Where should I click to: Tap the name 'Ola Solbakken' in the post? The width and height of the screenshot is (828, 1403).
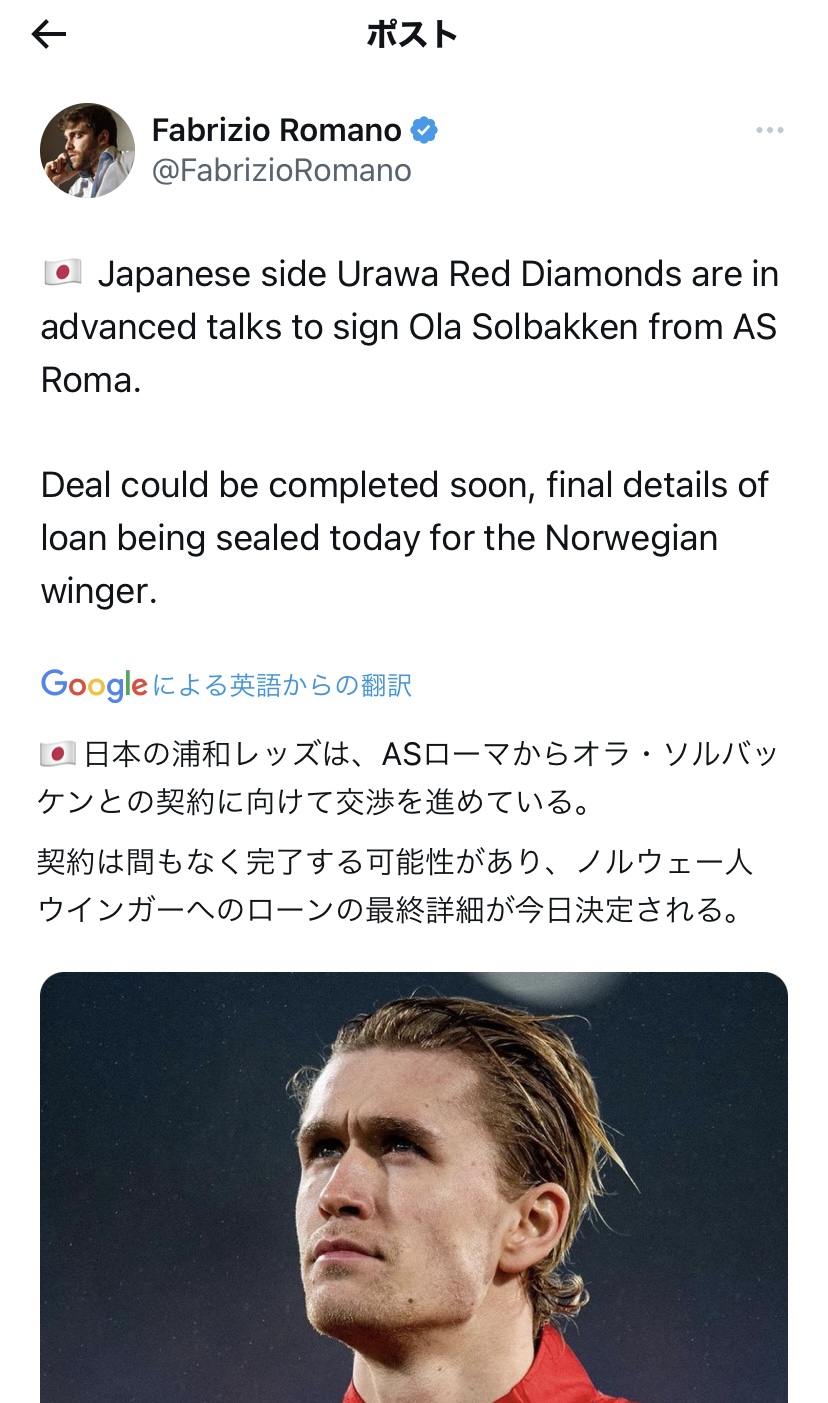point(534,327)
